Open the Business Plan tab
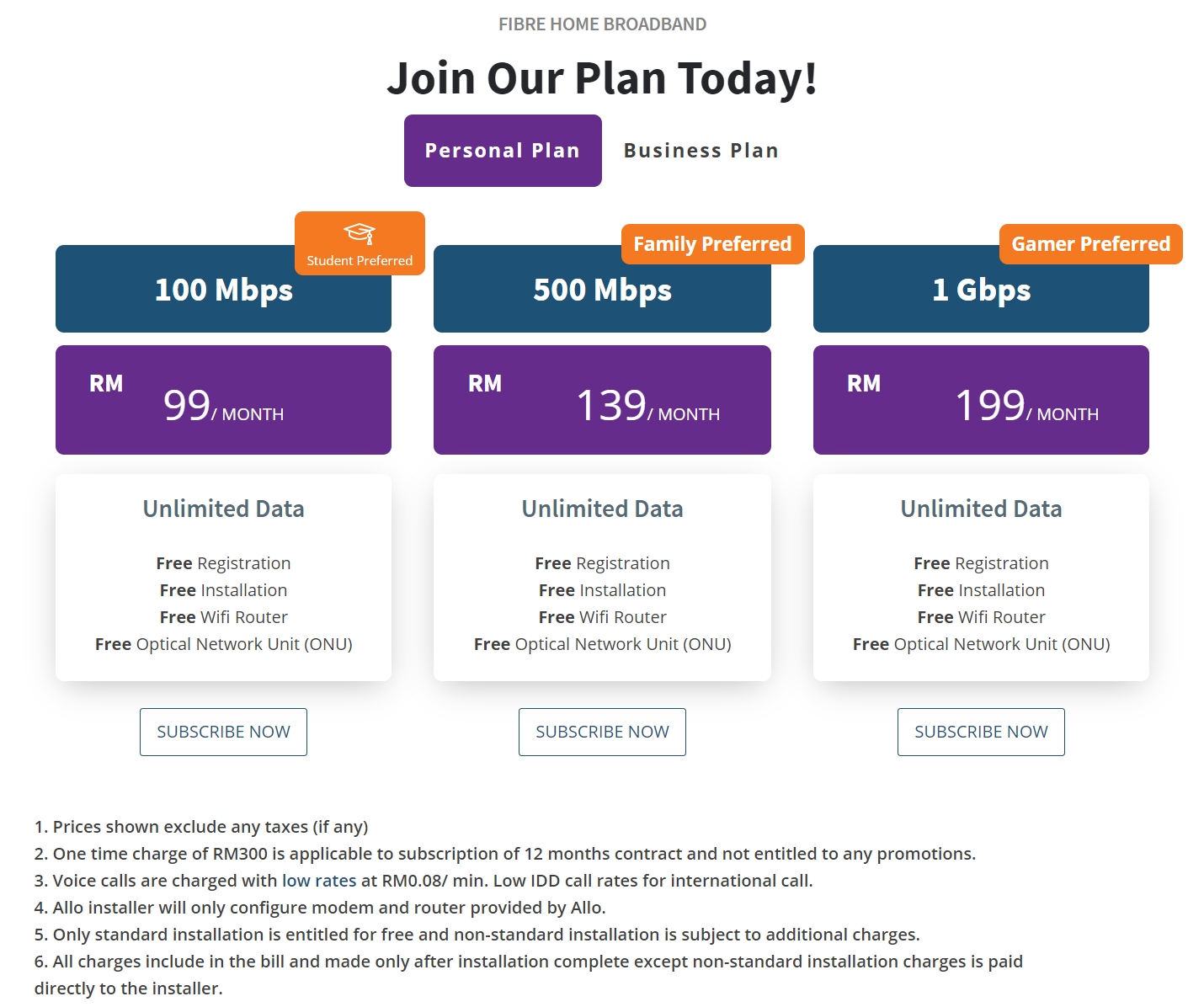Screen dimensions: 1204x1007 [x=701, y=151]
